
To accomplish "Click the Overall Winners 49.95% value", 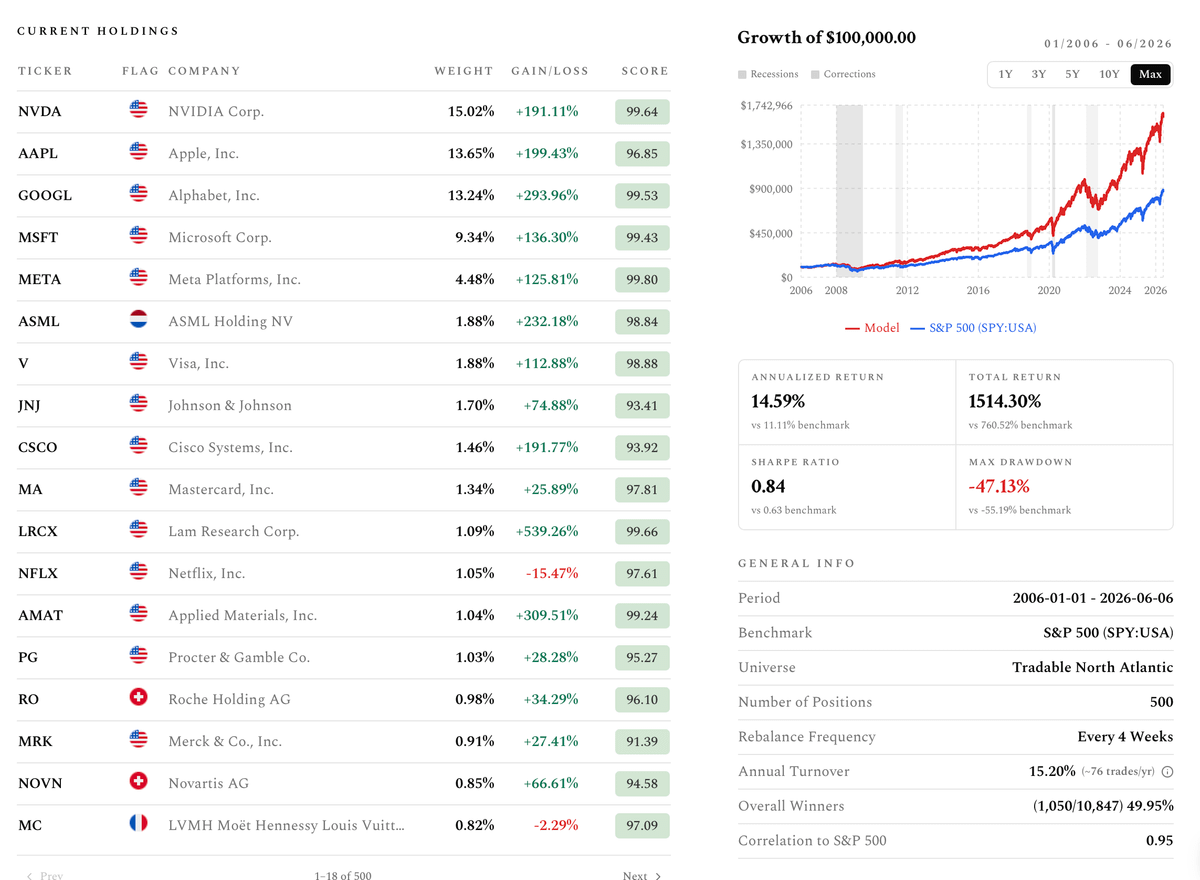I will click(1103, 805).
